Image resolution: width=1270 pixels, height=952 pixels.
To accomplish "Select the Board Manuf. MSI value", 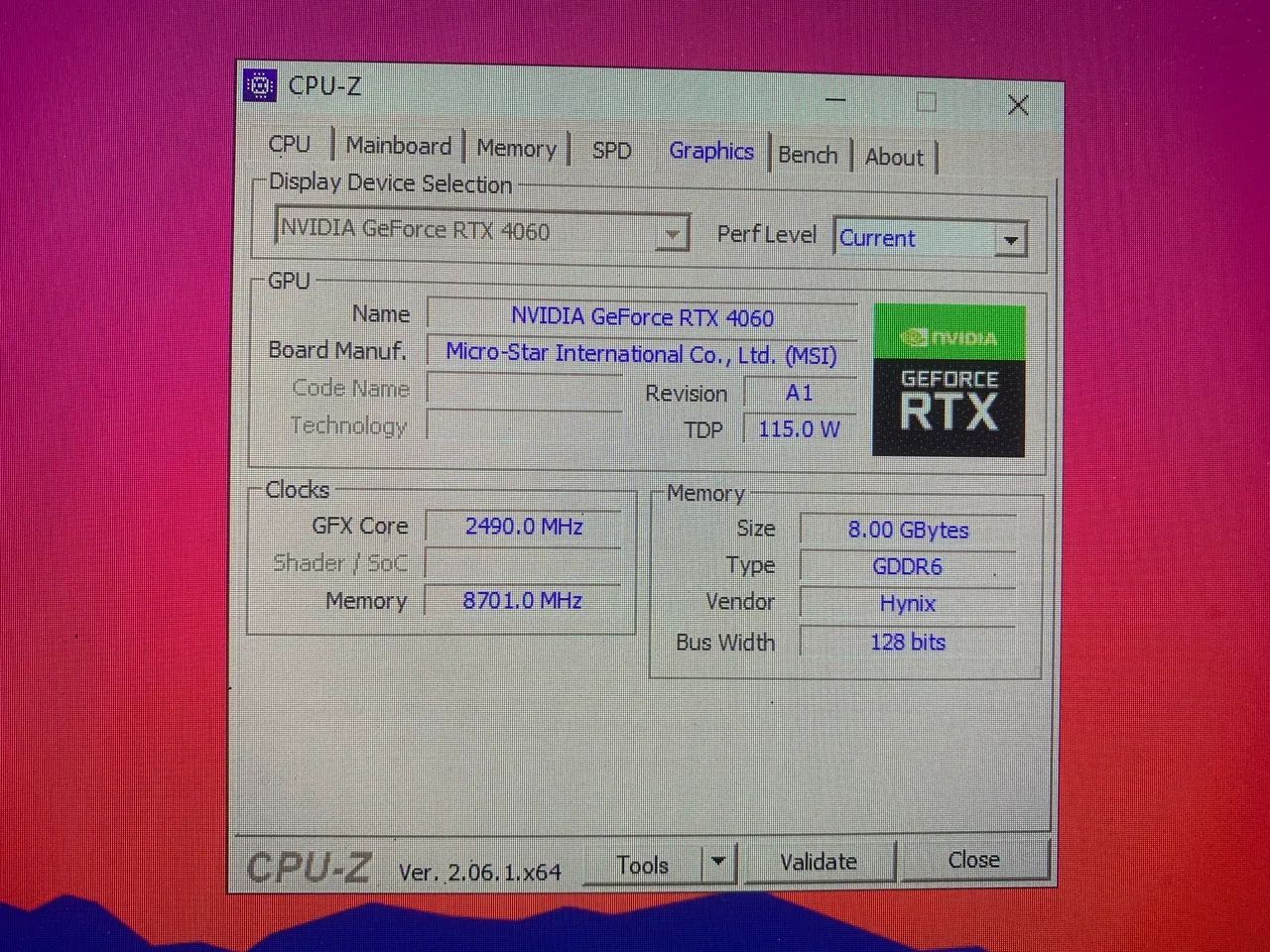I will pos(641,354).
